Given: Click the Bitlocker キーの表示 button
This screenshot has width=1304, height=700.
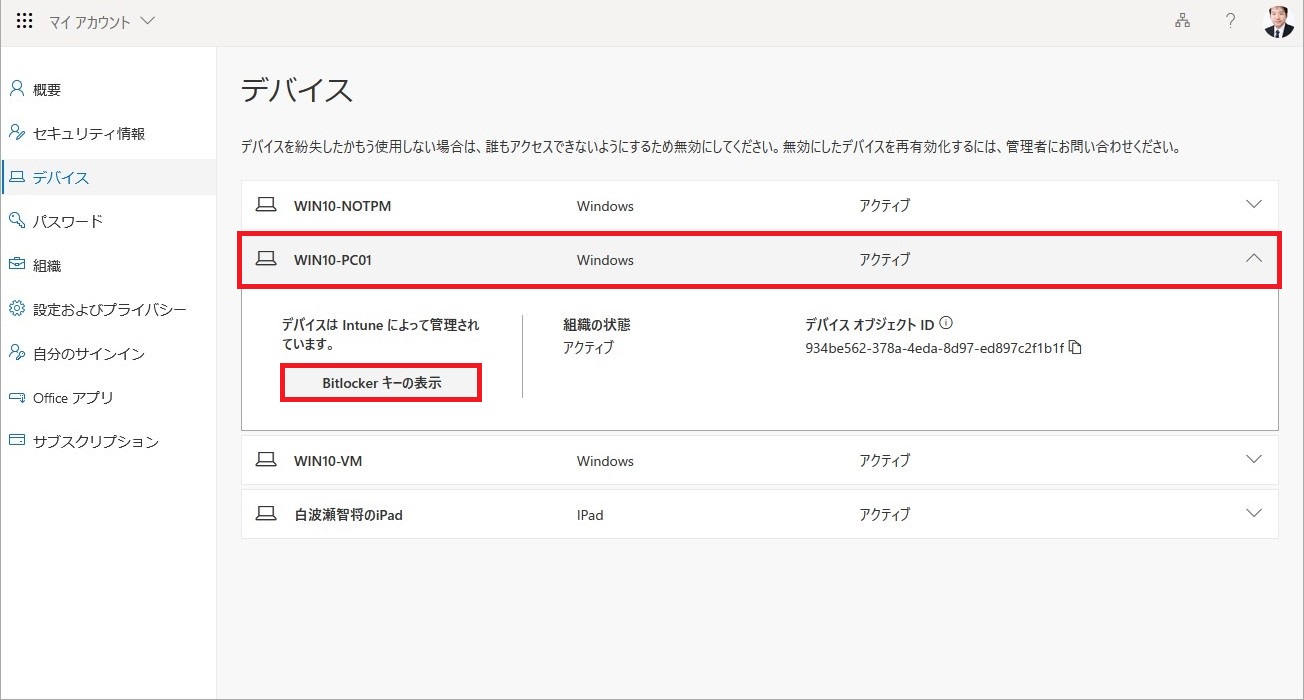Looking at the screenshot, I should (381, 383).
